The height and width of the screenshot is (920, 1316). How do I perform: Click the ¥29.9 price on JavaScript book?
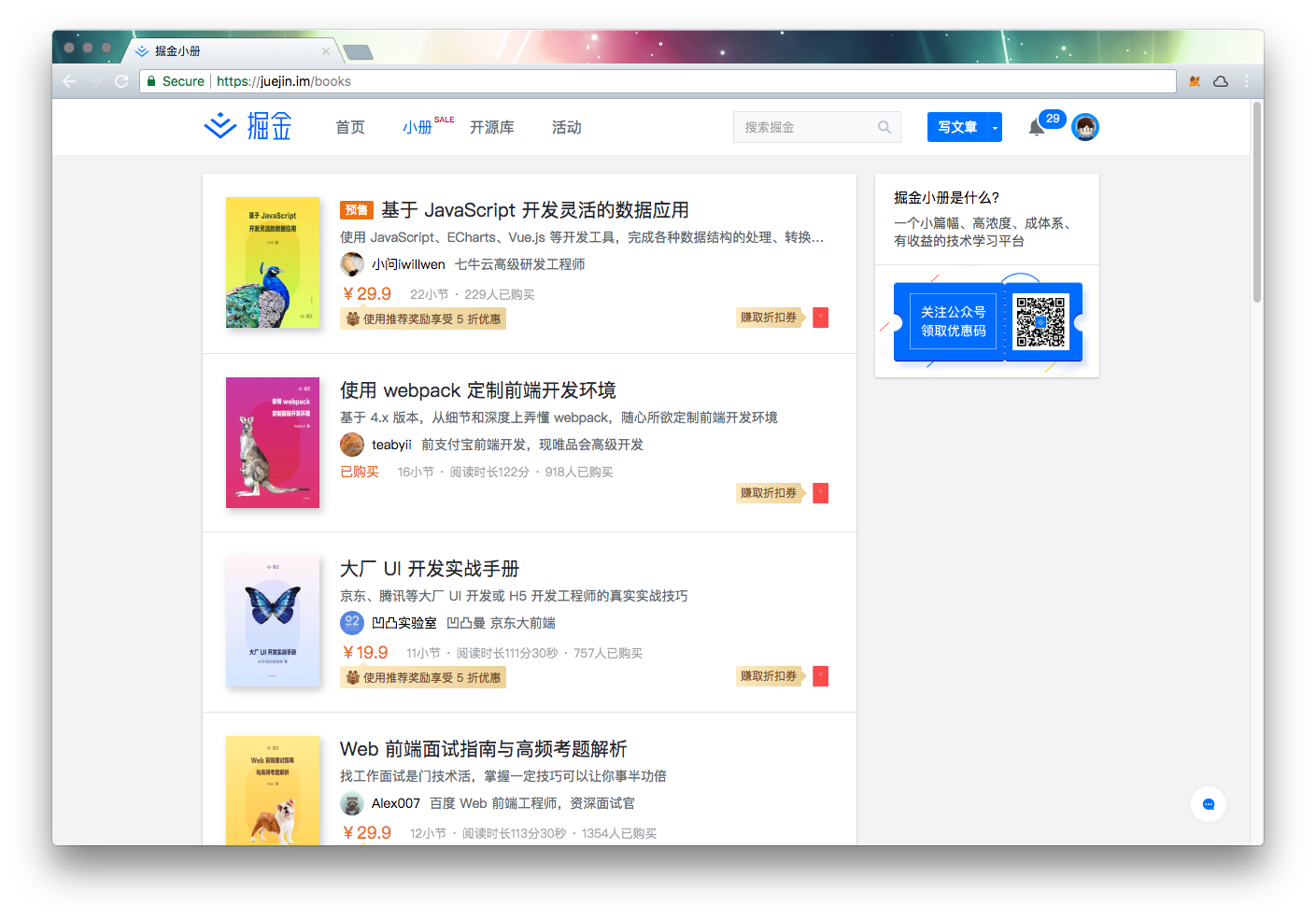click(x=367, y=294)
